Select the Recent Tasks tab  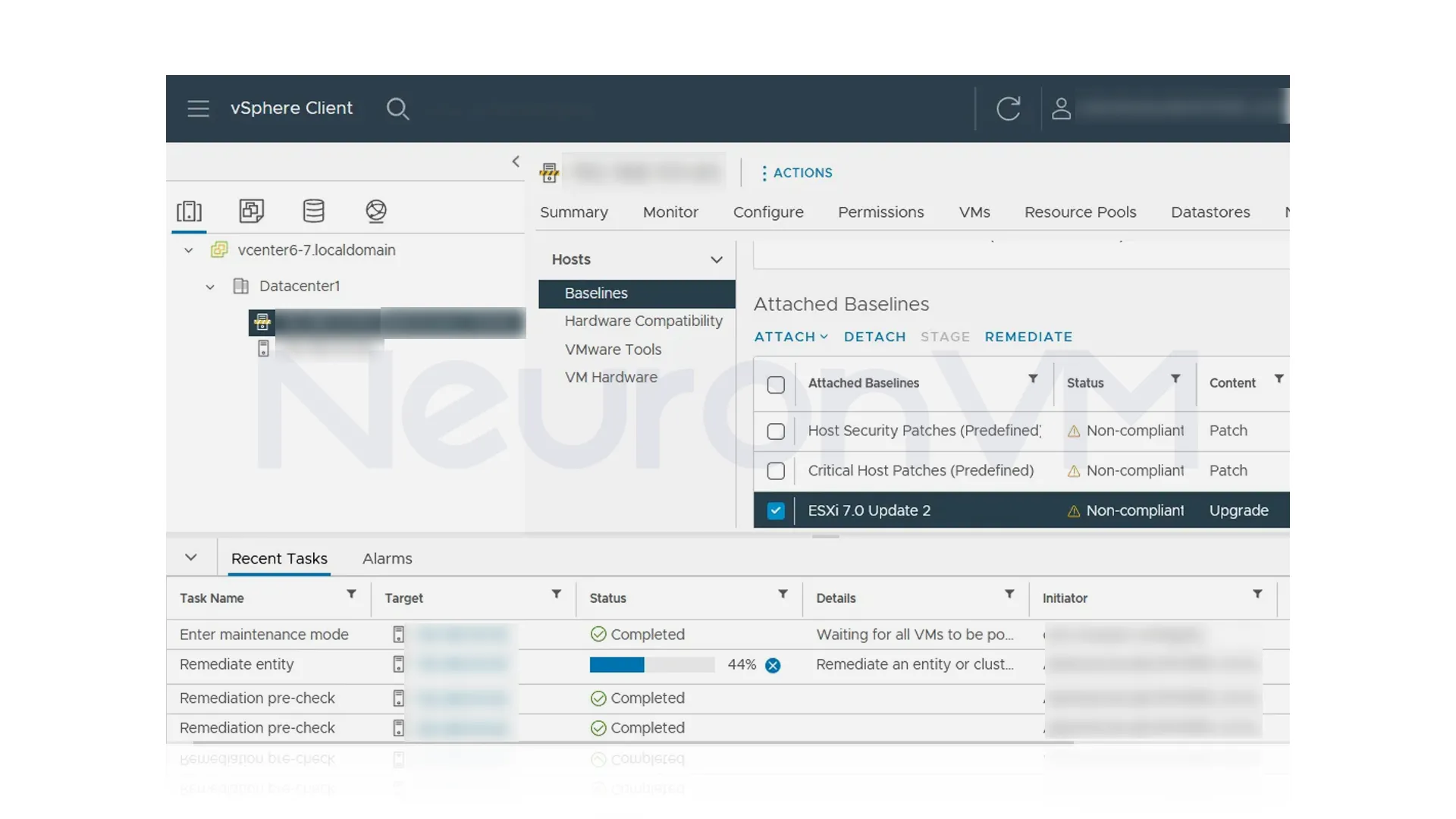[x=279, y=559]
